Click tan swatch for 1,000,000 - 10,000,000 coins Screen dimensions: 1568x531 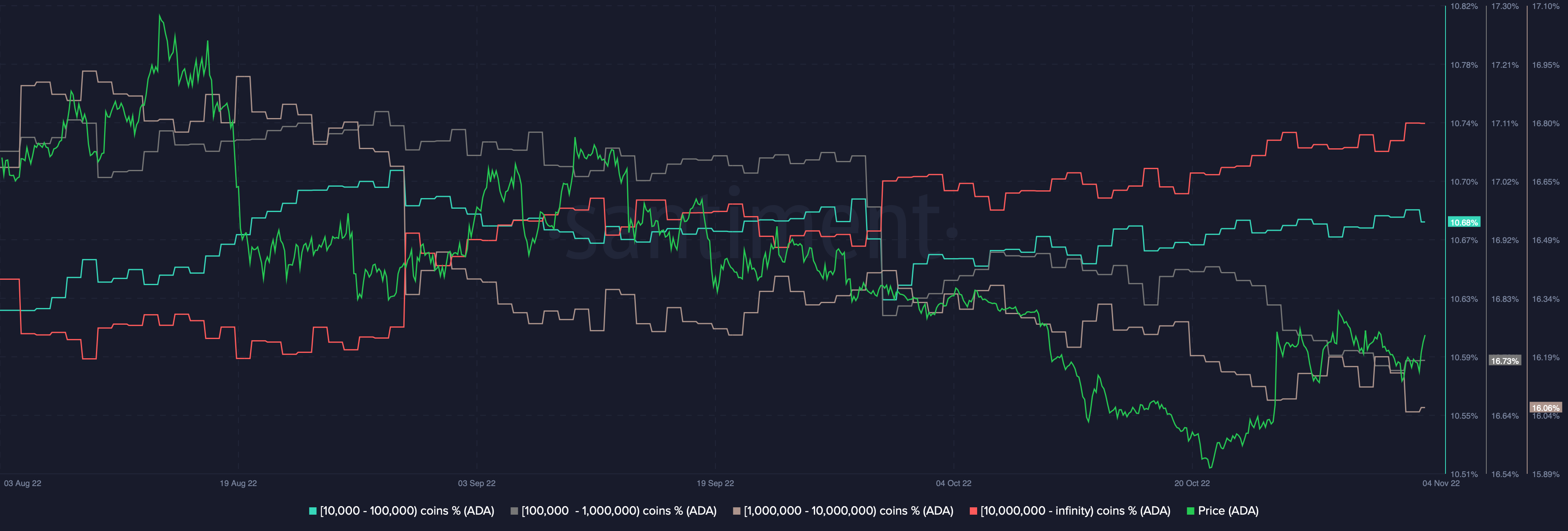[737, 511]
